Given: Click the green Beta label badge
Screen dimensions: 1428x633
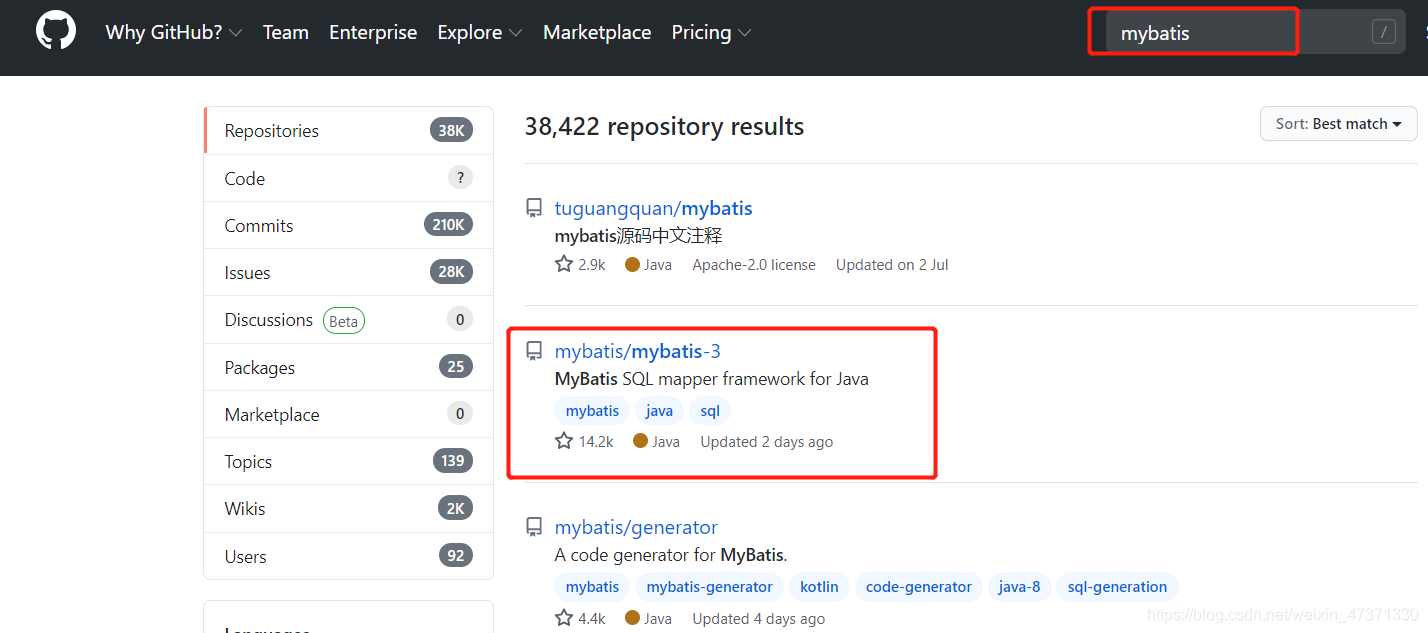Looking at the screenshot, I should pyautogui.click(x=343, y=321).
